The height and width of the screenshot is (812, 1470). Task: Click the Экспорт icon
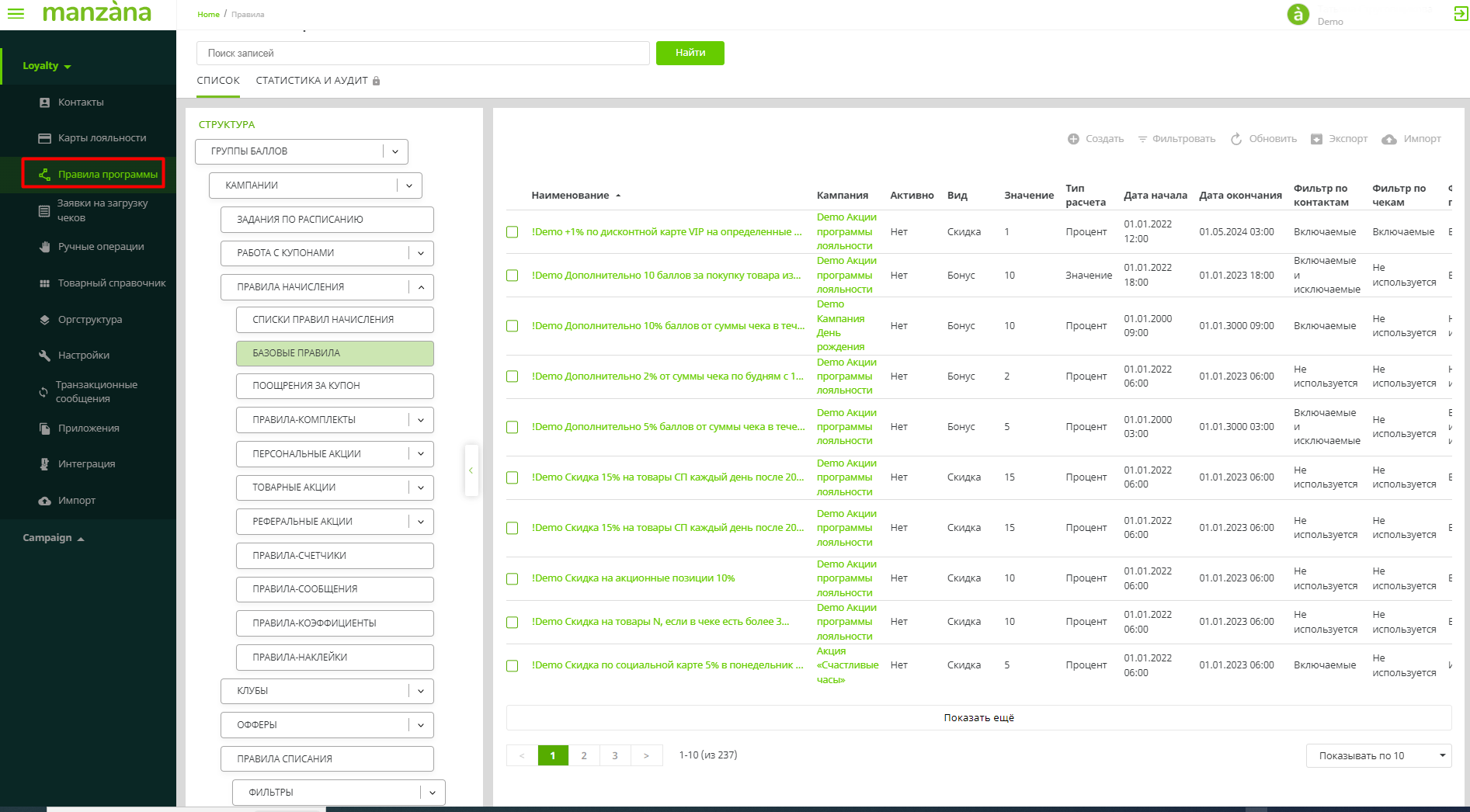click(x=1316, y=139)
